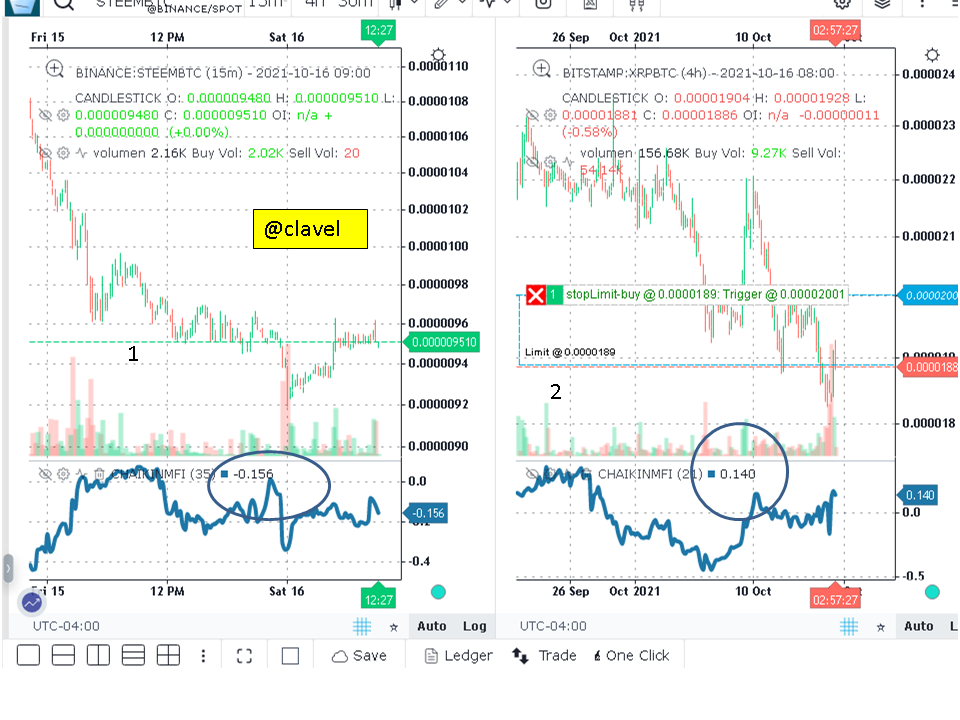The height and width of the screenshot is (720, 960).
Task: Open the Trade panel
Action: point(544,656)
